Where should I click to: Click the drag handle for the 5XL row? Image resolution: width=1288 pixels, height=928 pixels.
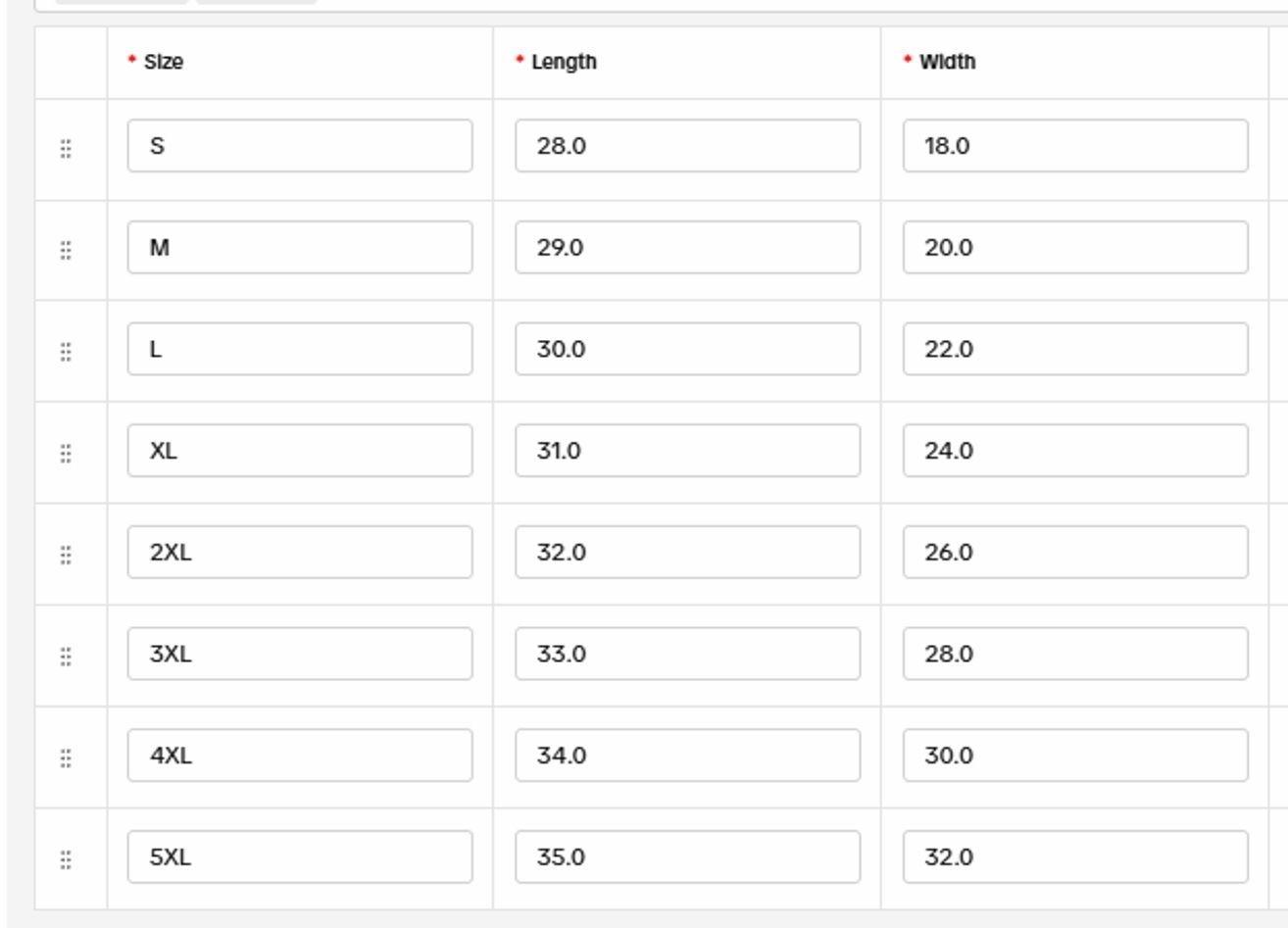coord(66,859)
